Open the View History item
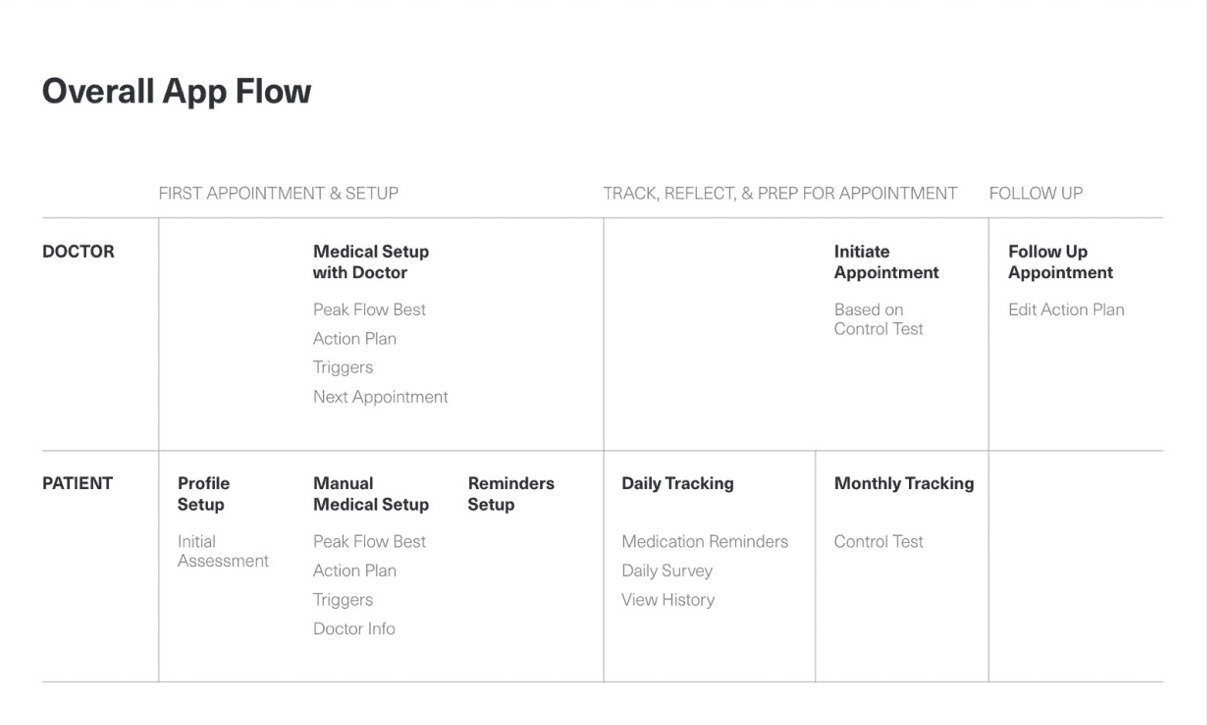This screenshot has width=1207, height=725. (668, 600)
